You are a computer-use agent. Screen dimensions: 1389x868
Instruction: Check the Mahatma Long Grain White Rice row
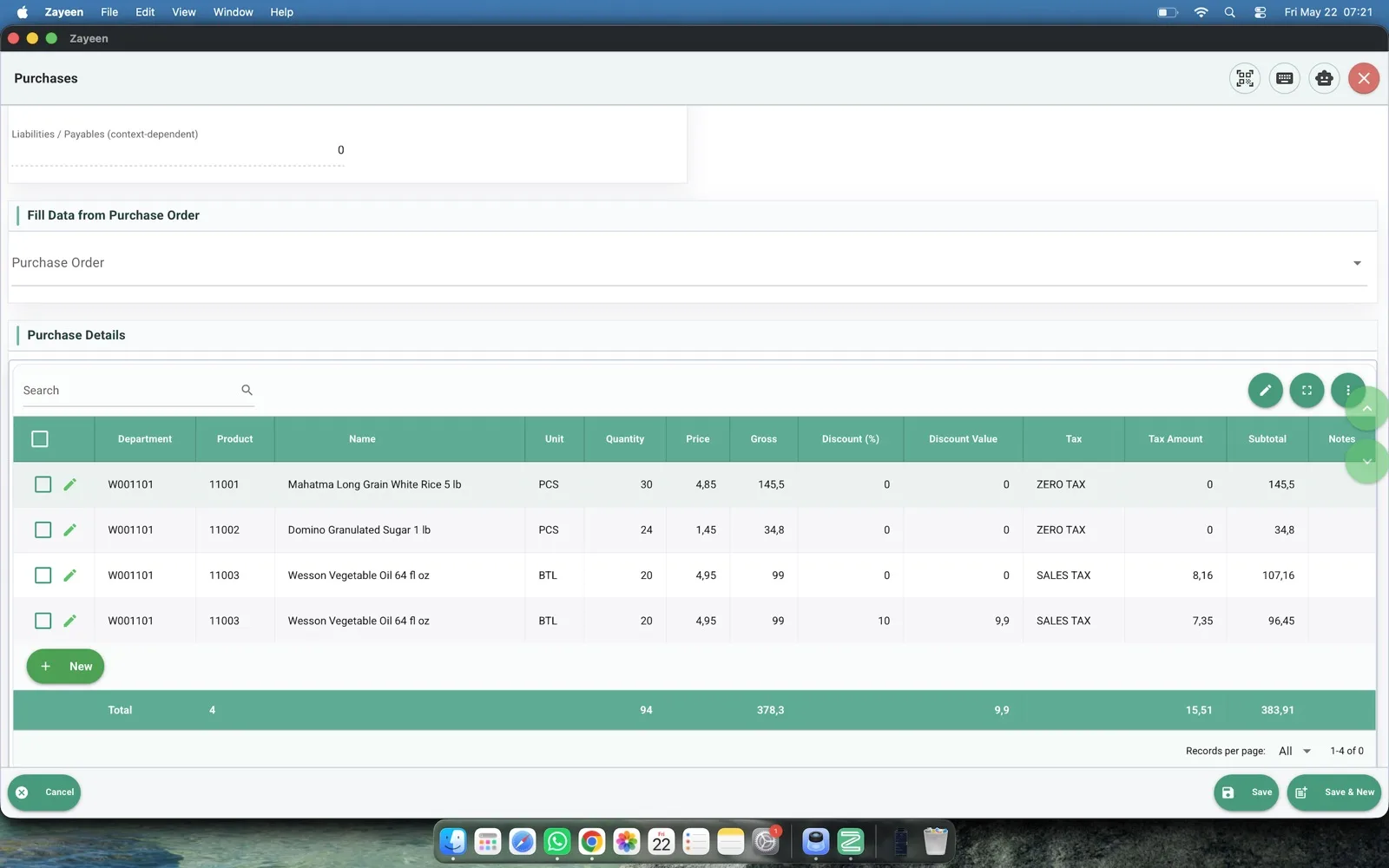(43, 484)
